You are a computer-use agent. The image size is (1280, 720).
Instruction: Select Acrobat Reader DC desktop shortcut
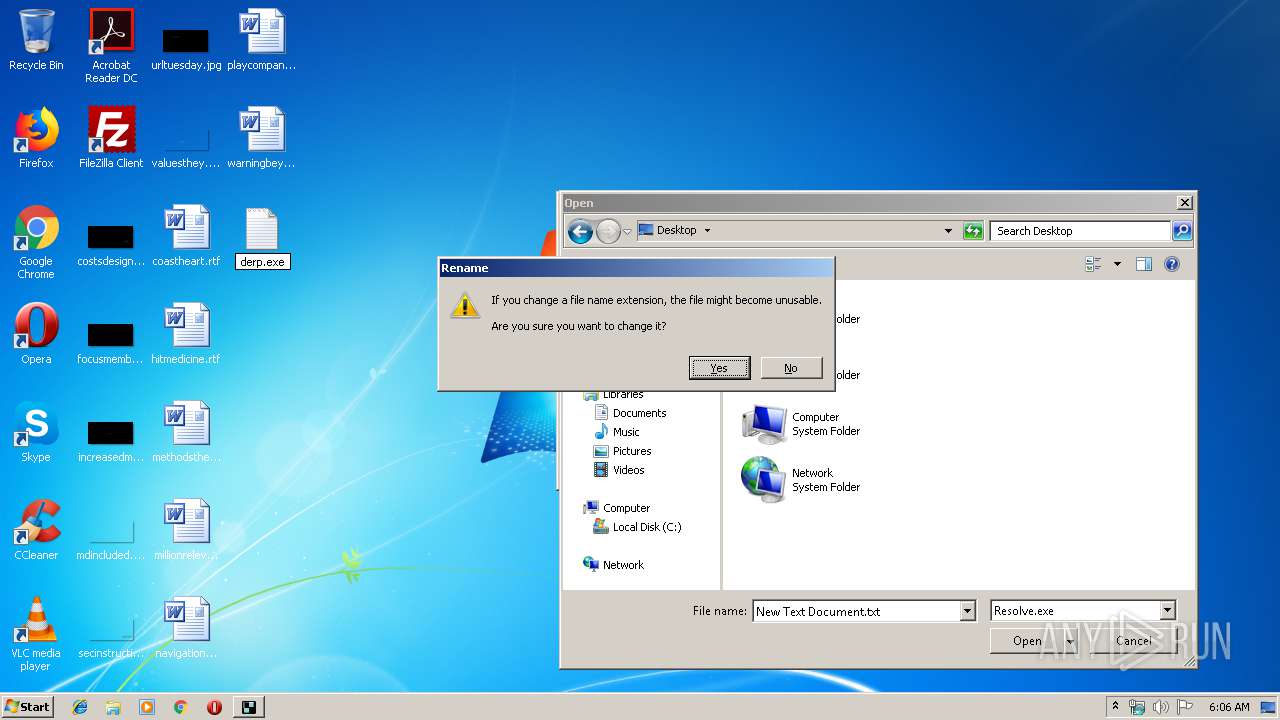pyautogui.click(x=111, y=46)
